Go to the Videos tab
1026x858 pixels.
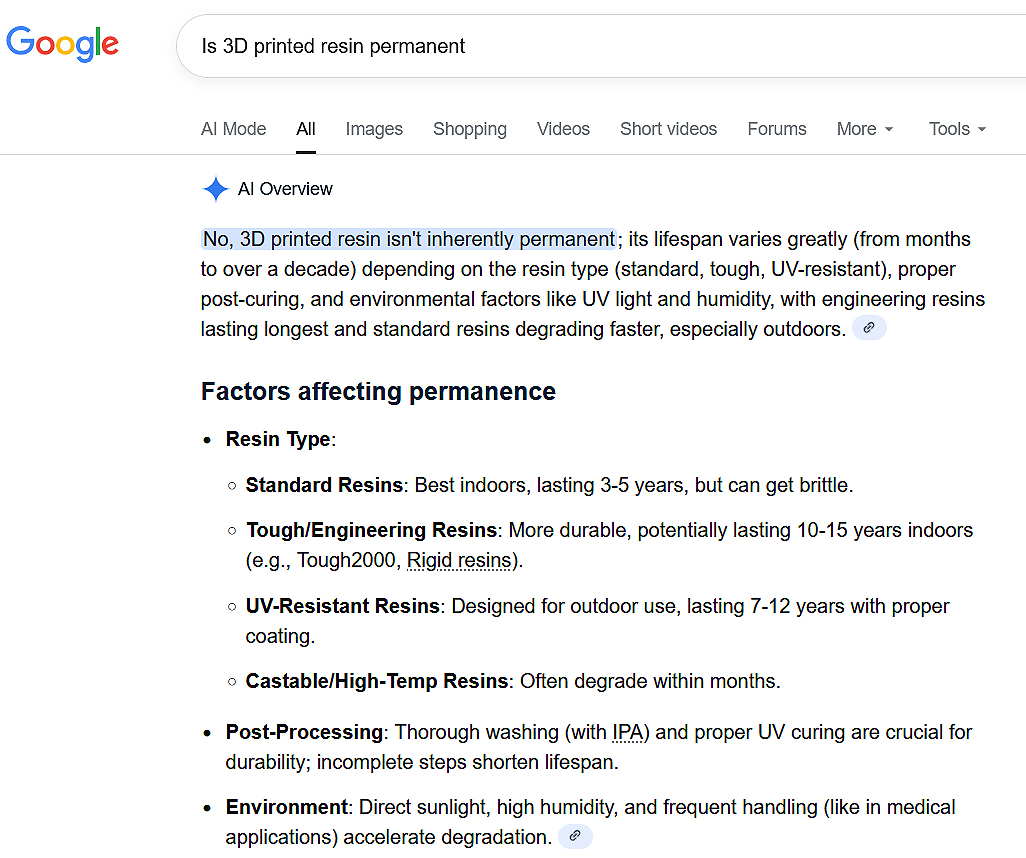(x=563, y=129)
